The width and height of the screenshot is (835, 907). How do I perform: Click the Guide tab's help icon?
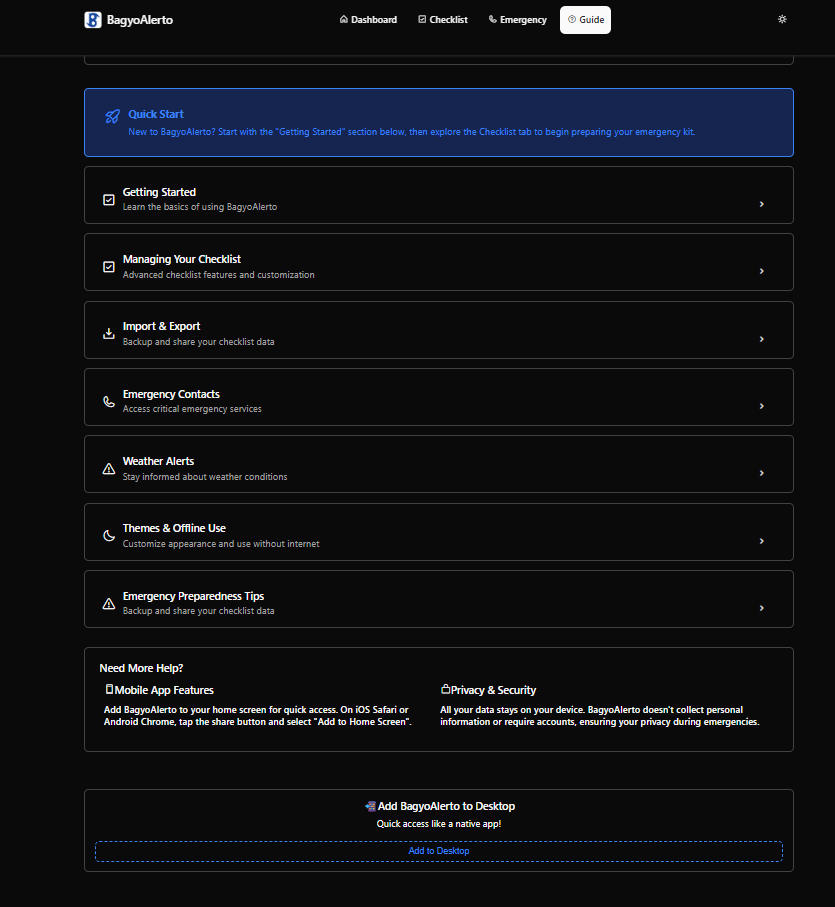click(x=572, y=19)
